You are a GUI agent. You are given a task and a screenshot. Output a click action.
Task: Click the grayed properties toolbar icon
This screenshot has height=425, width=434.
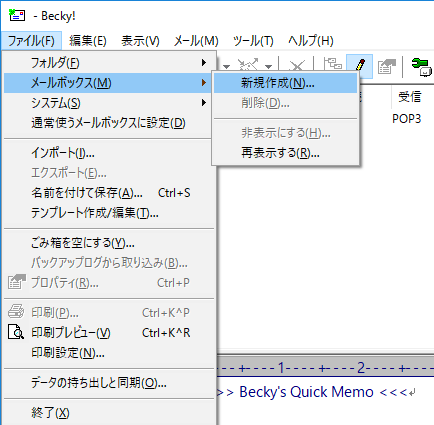click(386, 66)
